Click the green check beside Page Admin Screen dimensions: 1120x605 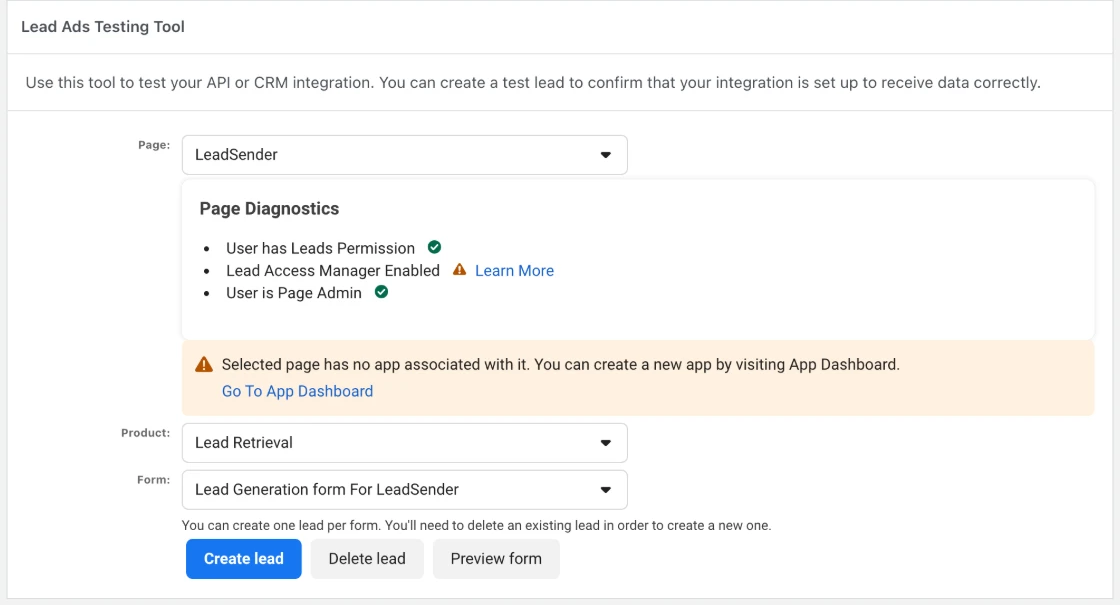pos(381,291)
